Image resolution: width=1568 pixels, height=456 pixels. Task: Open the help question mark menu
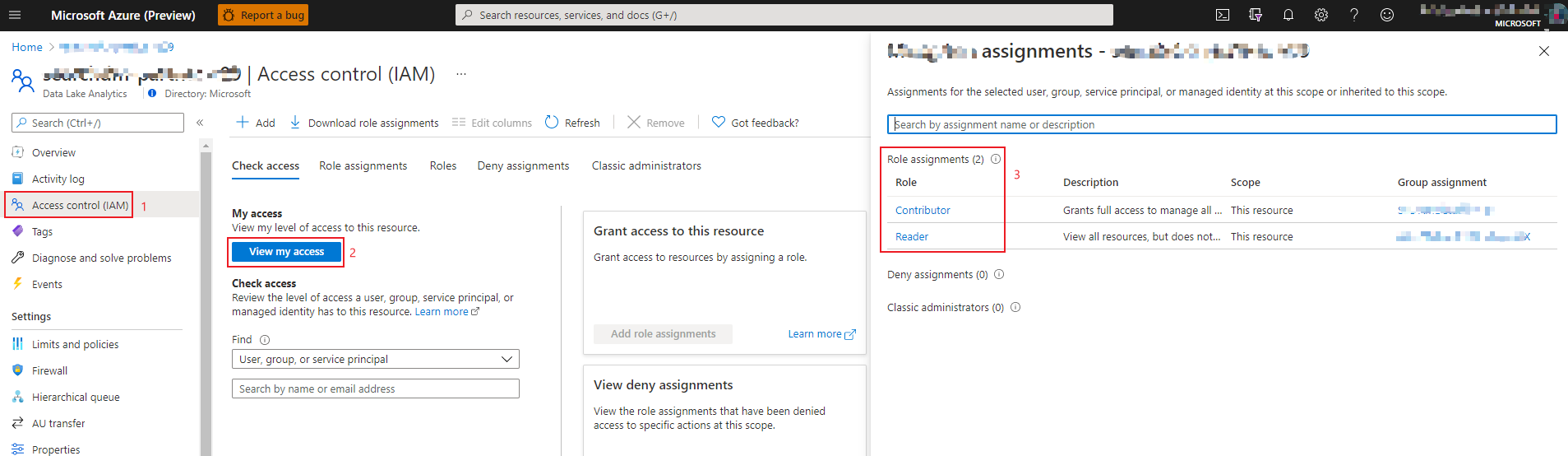pyautogui.click(x=1354, y=15)
